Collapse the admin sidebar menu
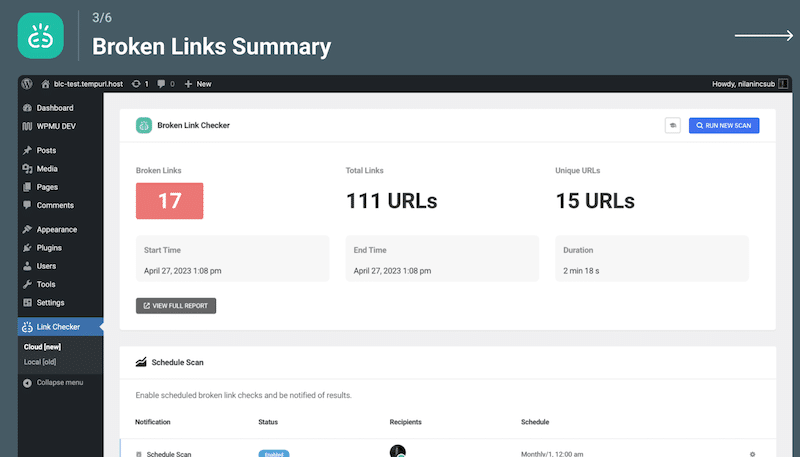The height and width of the screenshot is (457, 800). tap(53, 383)
